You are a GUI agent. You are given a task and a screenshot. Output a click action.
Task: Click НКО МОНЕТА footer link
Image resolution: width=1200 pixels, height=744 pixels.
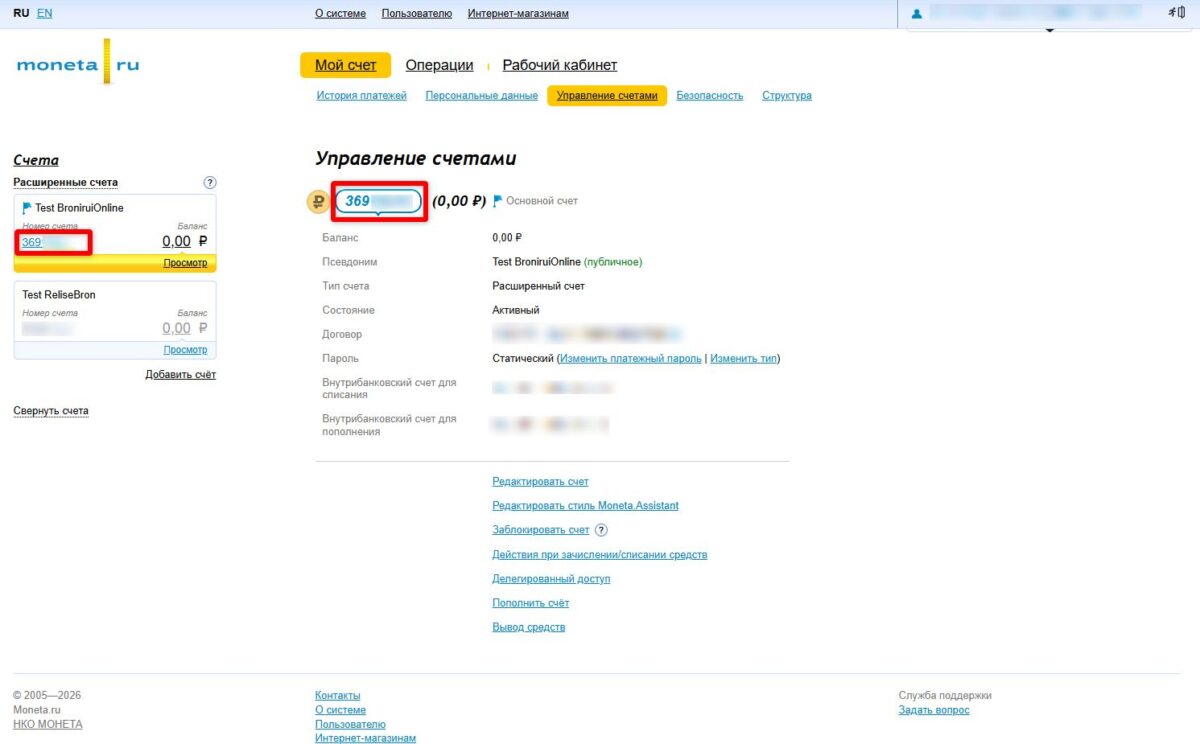tap(48, 724)
